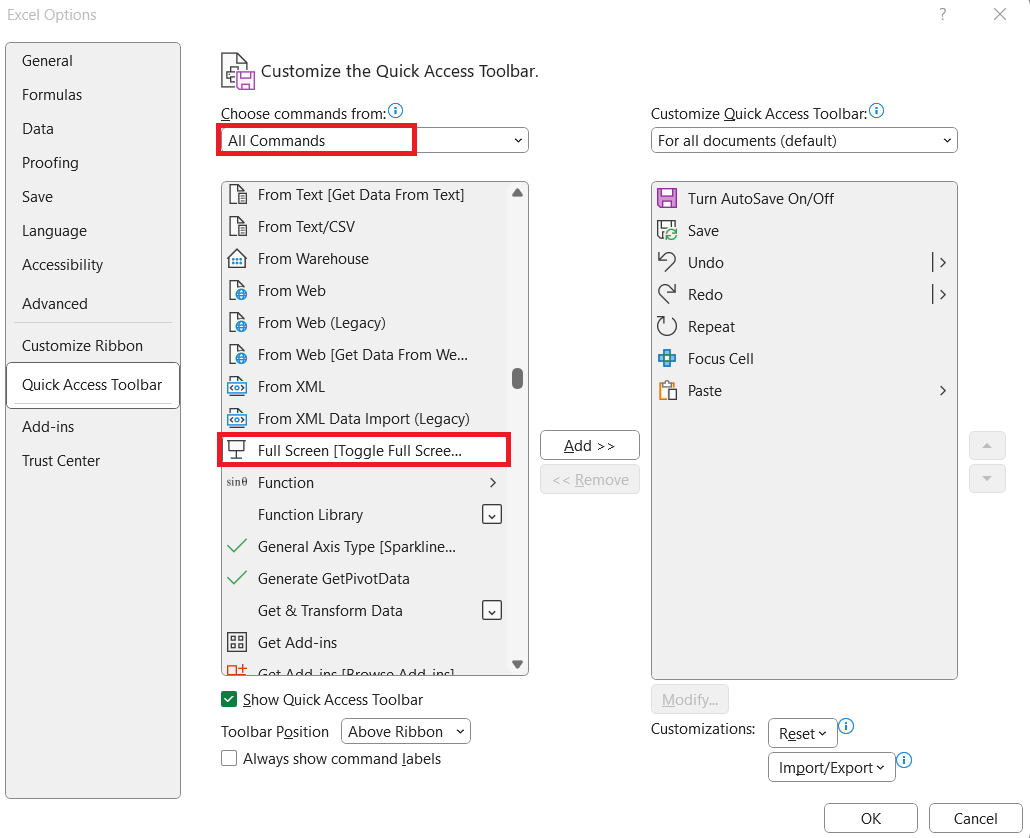Expand the Function submenu arrow
The height and width of the screenshot is (838, 1030).
tap(493, 483)
